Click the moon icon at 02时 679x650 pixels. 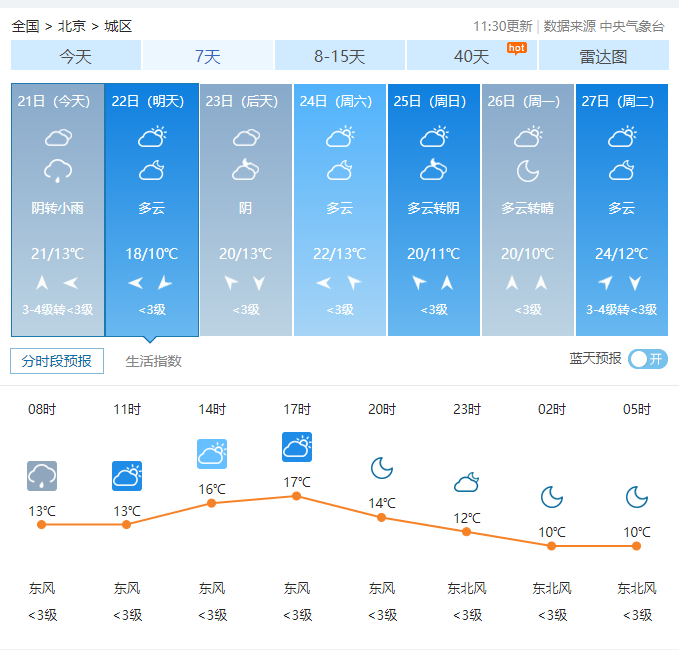tap(552, 497)
